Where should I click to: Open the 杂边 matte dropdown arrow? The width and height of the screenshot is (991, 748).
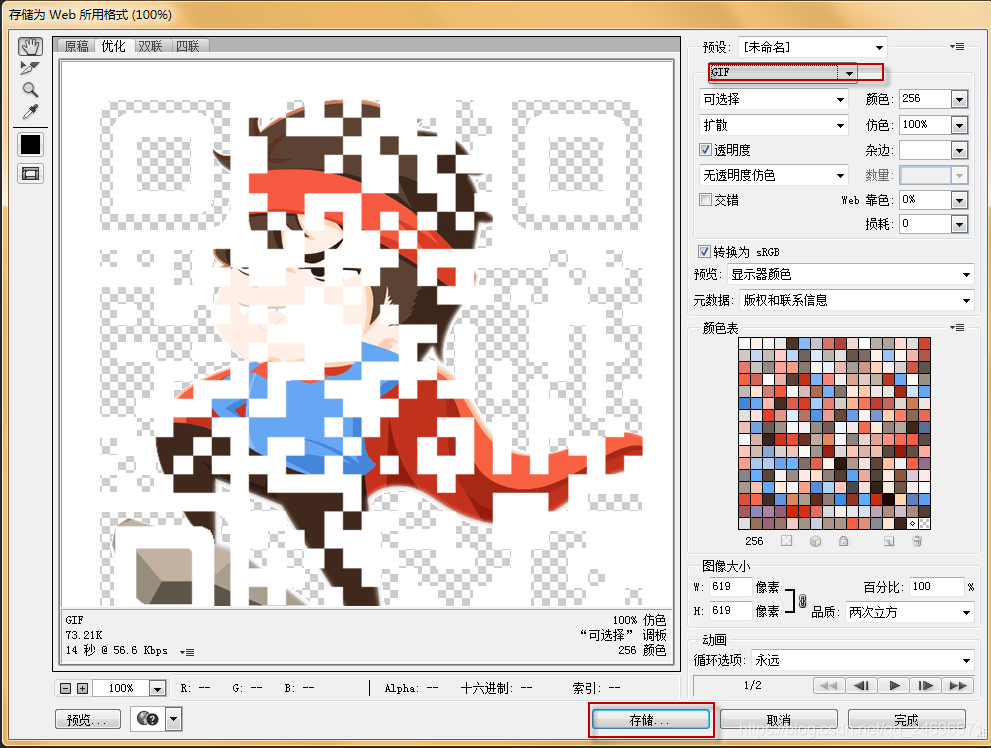point(959,150)
